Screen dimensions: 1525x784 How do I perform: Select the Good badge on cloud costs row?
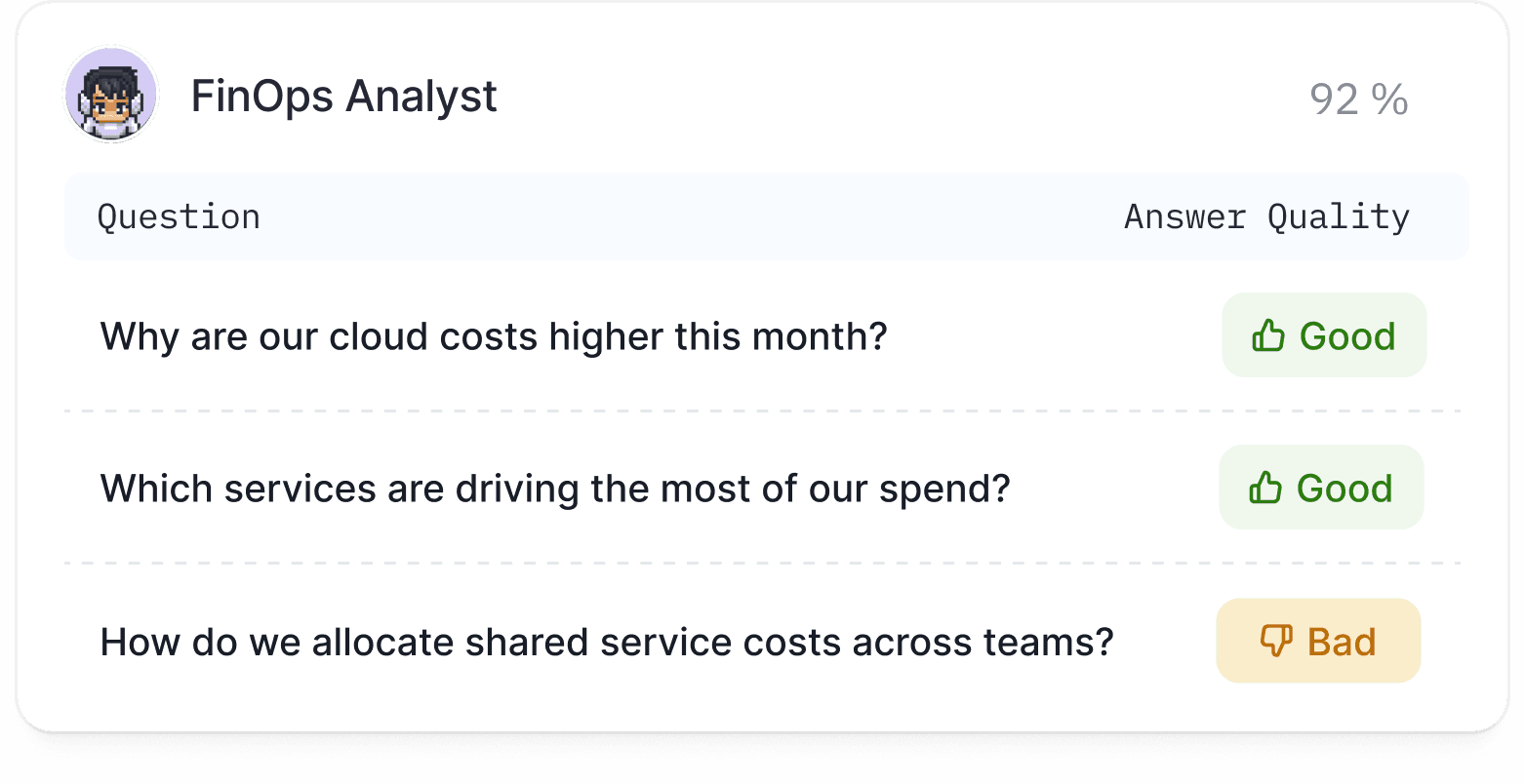tap(1324, 335)
